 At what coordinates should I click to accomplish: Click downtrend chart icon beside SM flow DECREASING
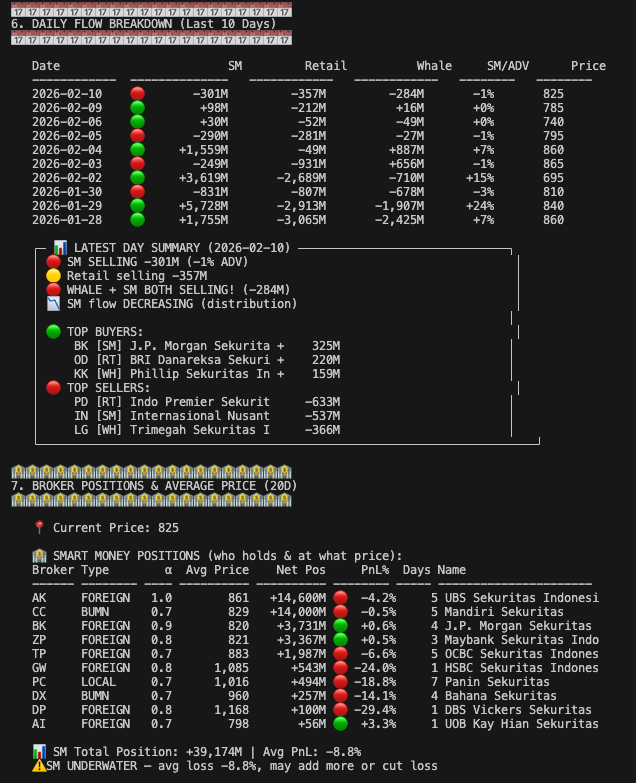53,304
